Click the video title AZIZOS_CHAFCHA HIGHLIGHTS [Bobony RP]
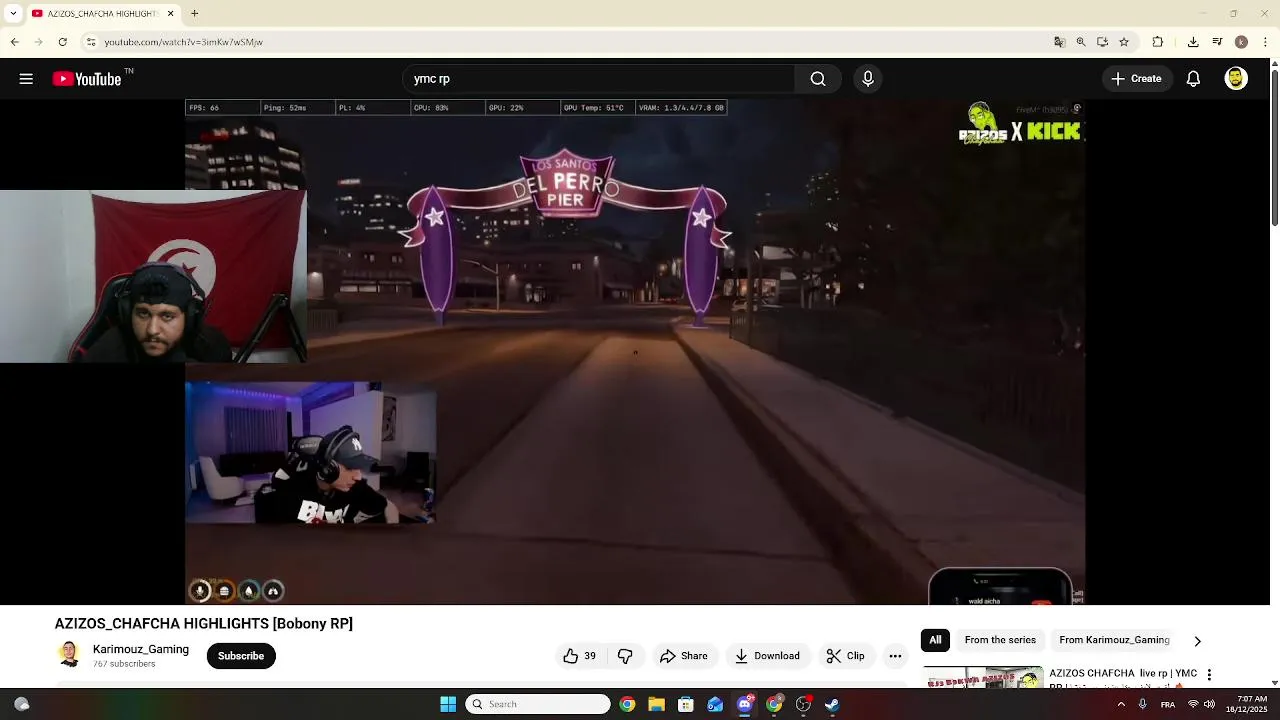The width and height of the screenshot is (1280, 720). [x=204, y=623]
